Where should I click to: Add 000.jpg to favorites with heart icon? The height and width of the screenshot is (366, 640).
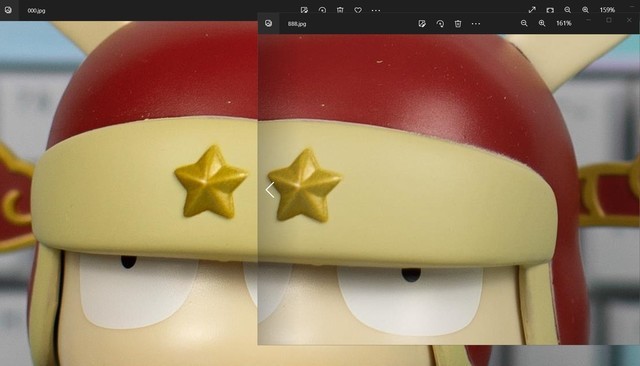pos(358,10)
